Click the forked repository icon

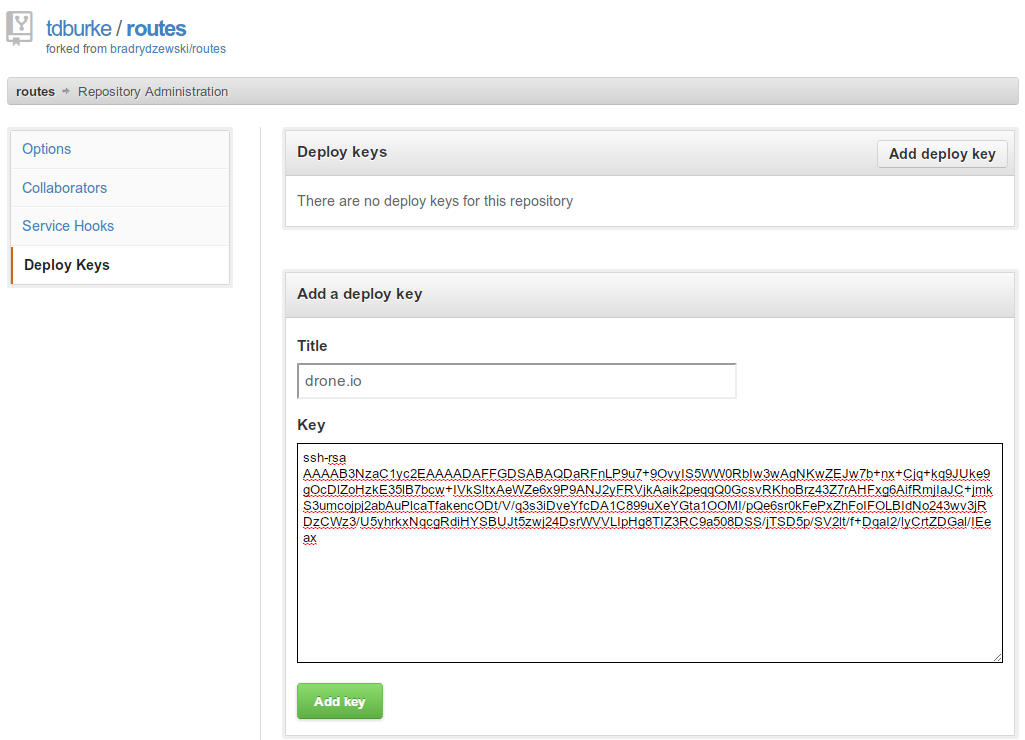click(x=20, y=29)
